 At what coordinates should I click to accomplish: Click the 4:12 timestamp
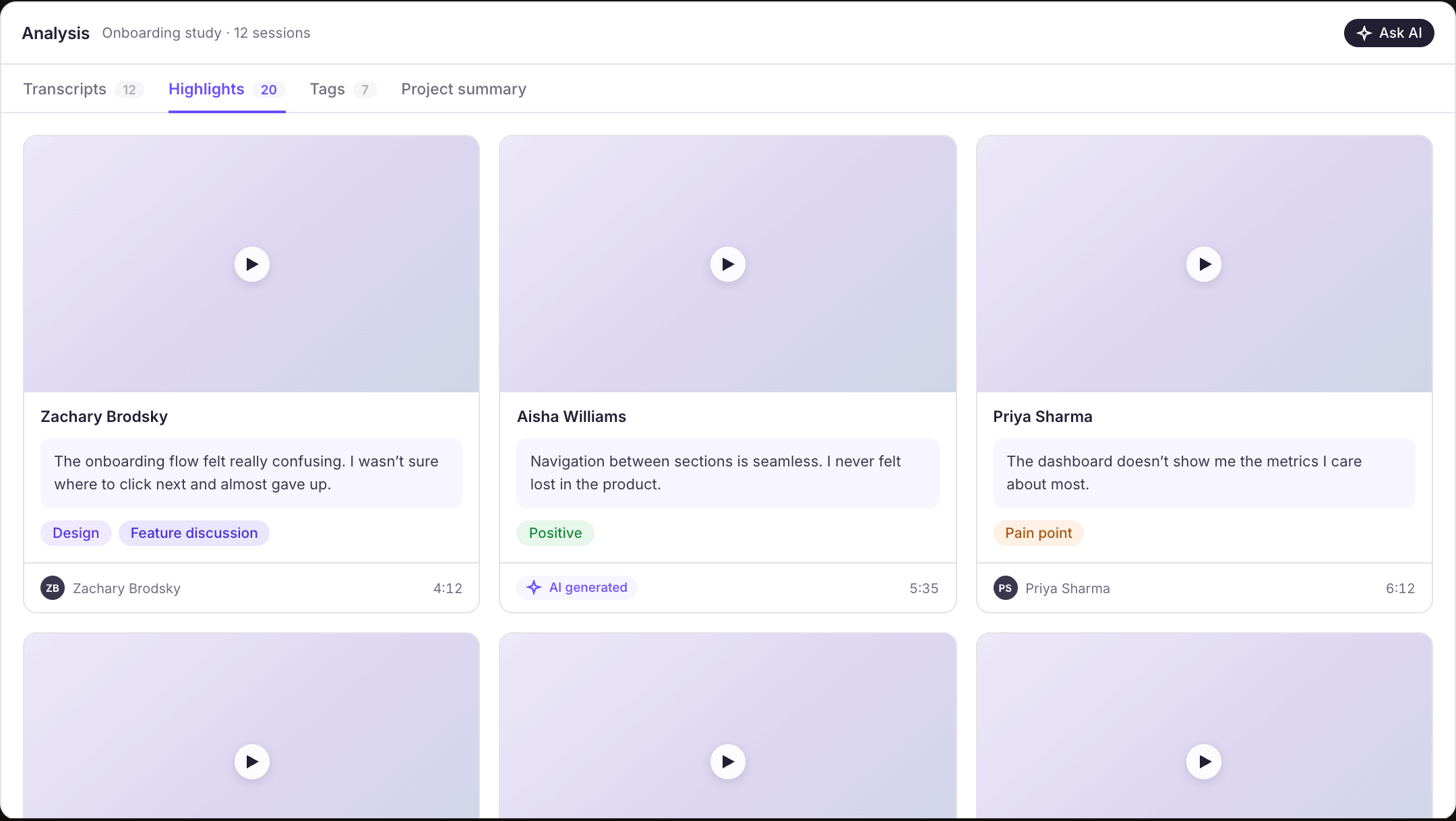[x=448, y=588]
